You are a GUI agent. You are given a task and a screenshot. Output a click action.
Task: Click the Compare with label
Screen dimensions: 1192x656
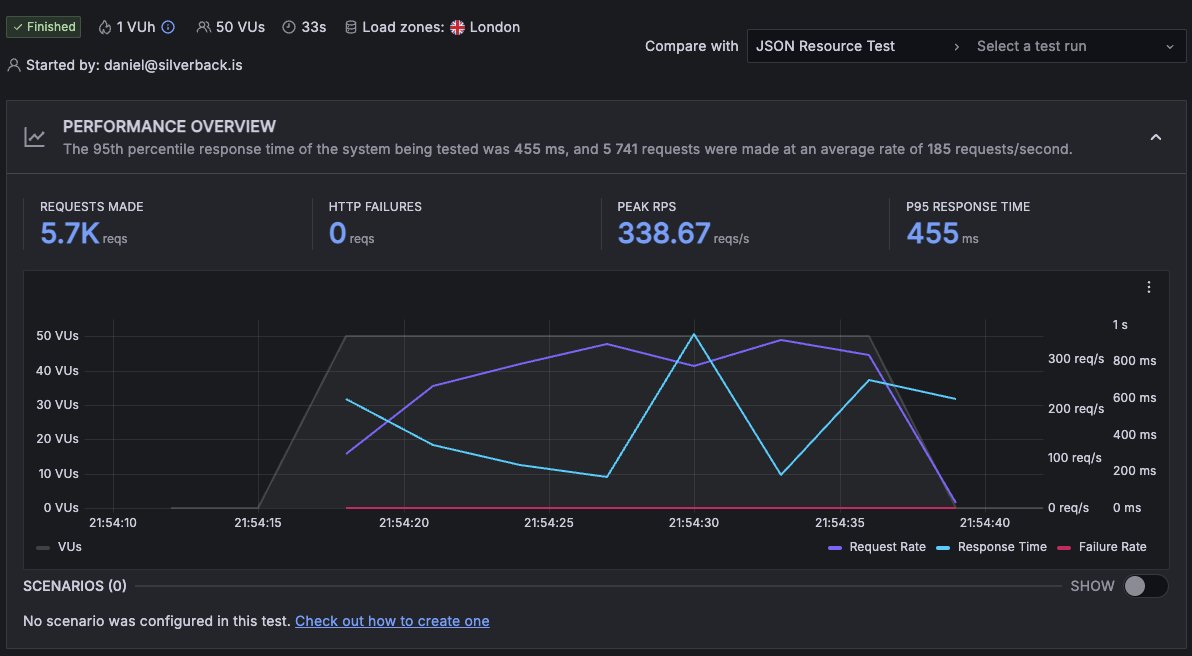tap(691, 46)
